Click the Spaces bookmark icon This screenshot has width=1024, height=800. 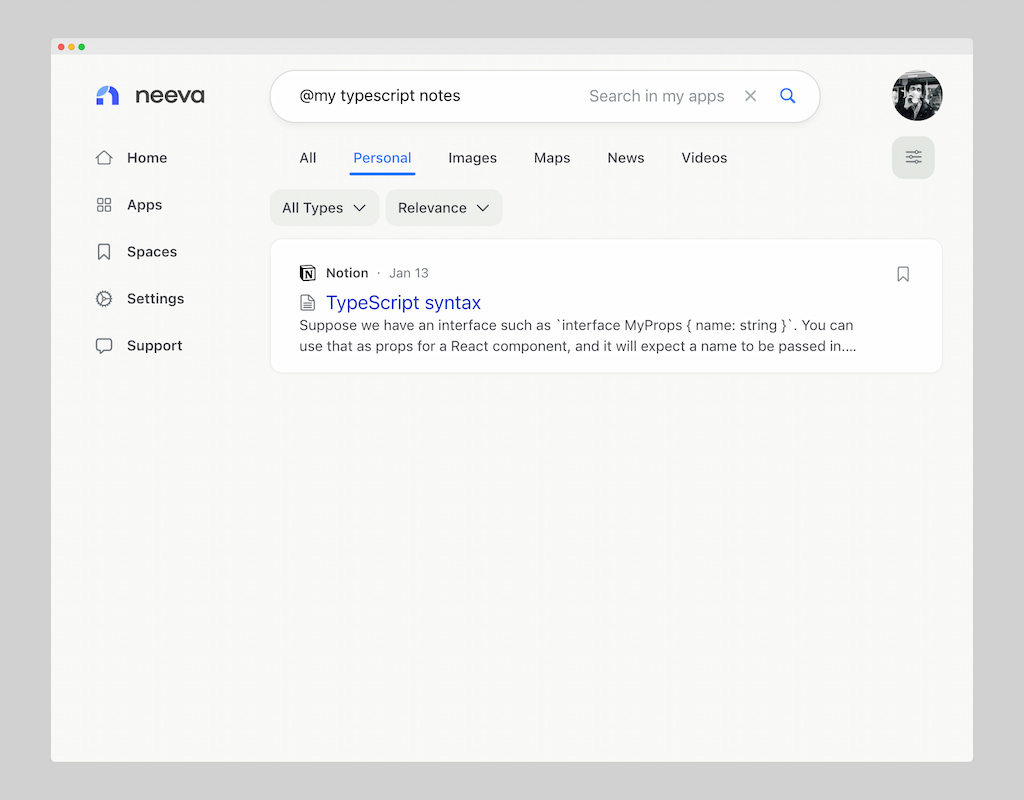click(104, 252)
